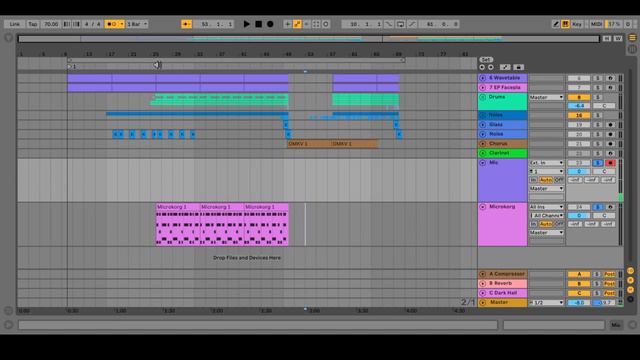640x360 pixels.
Task: Open Microkorg All Ins input dropdown
Action: pos(546,207)
